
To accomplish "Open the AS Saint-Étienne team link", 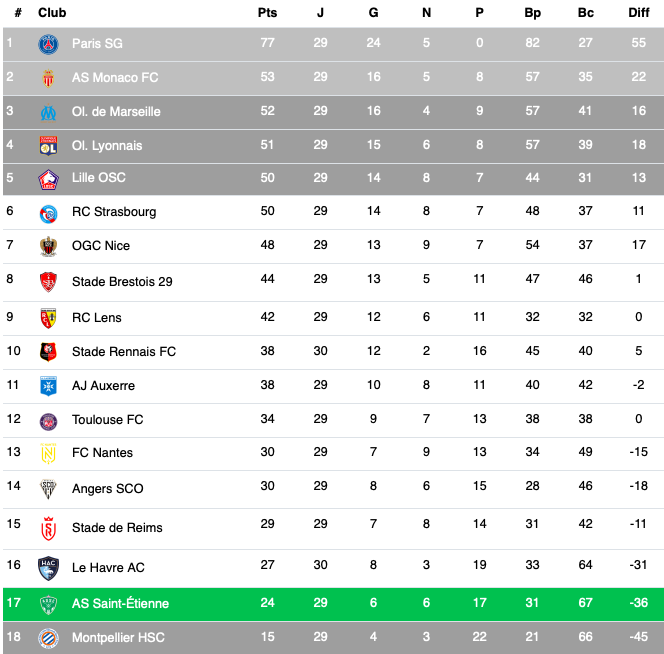I will point(120,604).
